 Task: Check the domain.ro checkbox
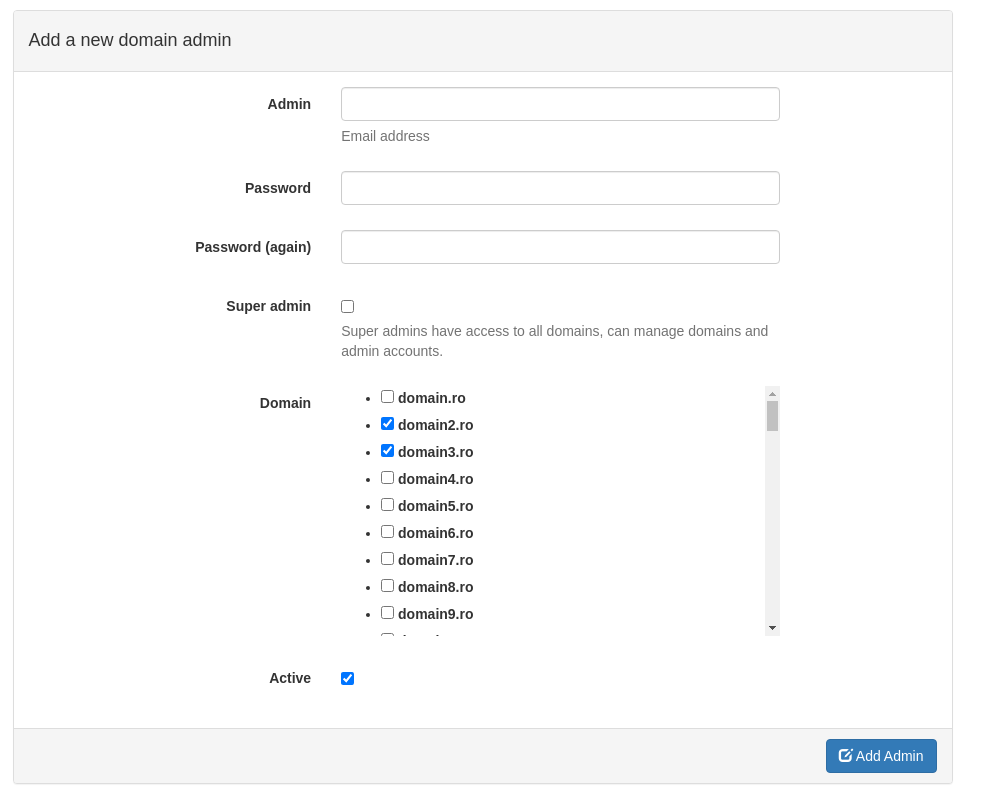click(x=387, y=396)
